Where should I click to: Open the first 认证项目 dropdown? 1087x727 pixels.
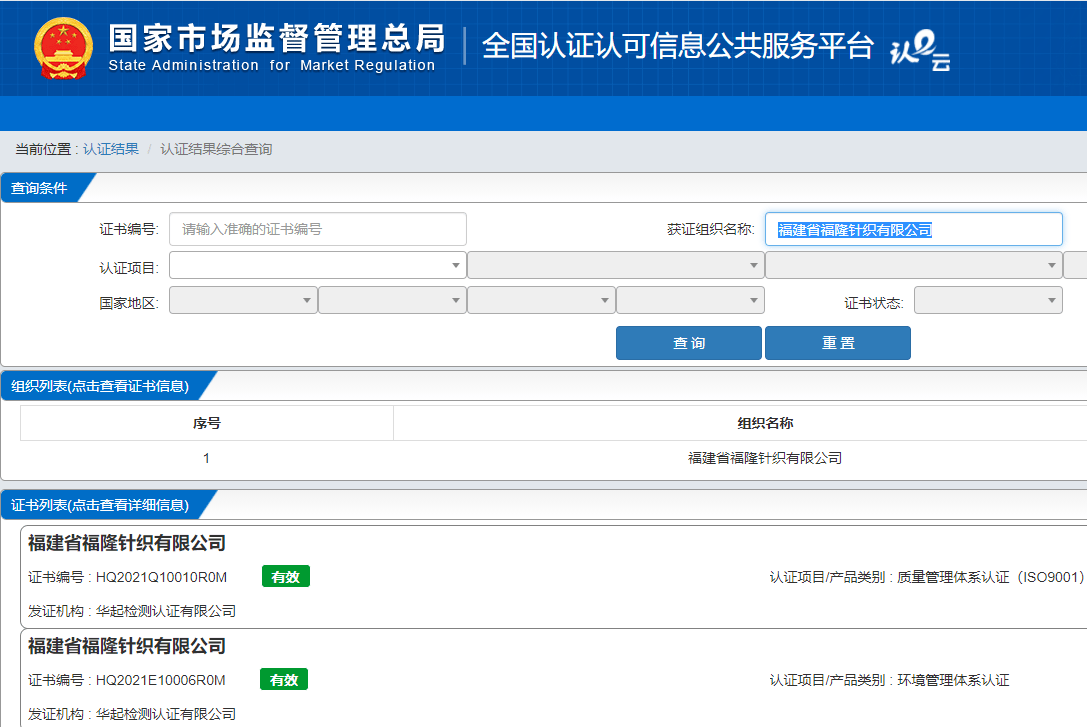point(318,265)
